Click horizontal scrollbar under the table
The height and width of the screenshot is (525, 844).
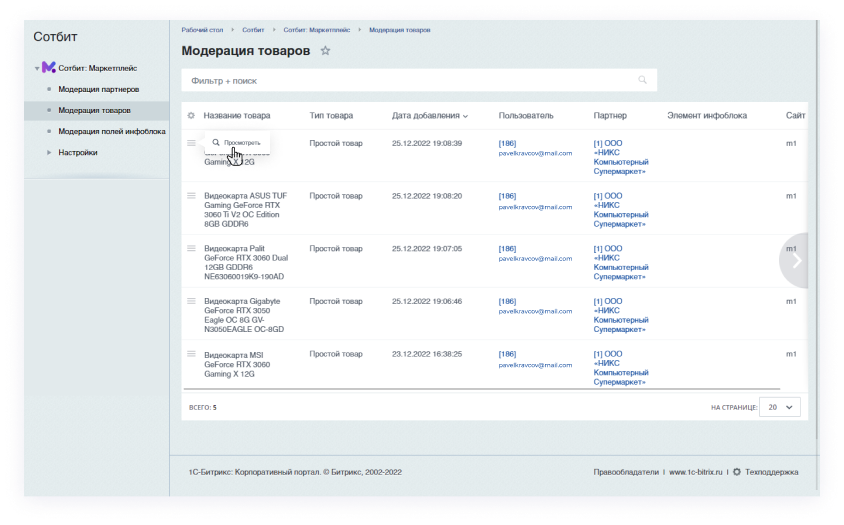(482, 388)
